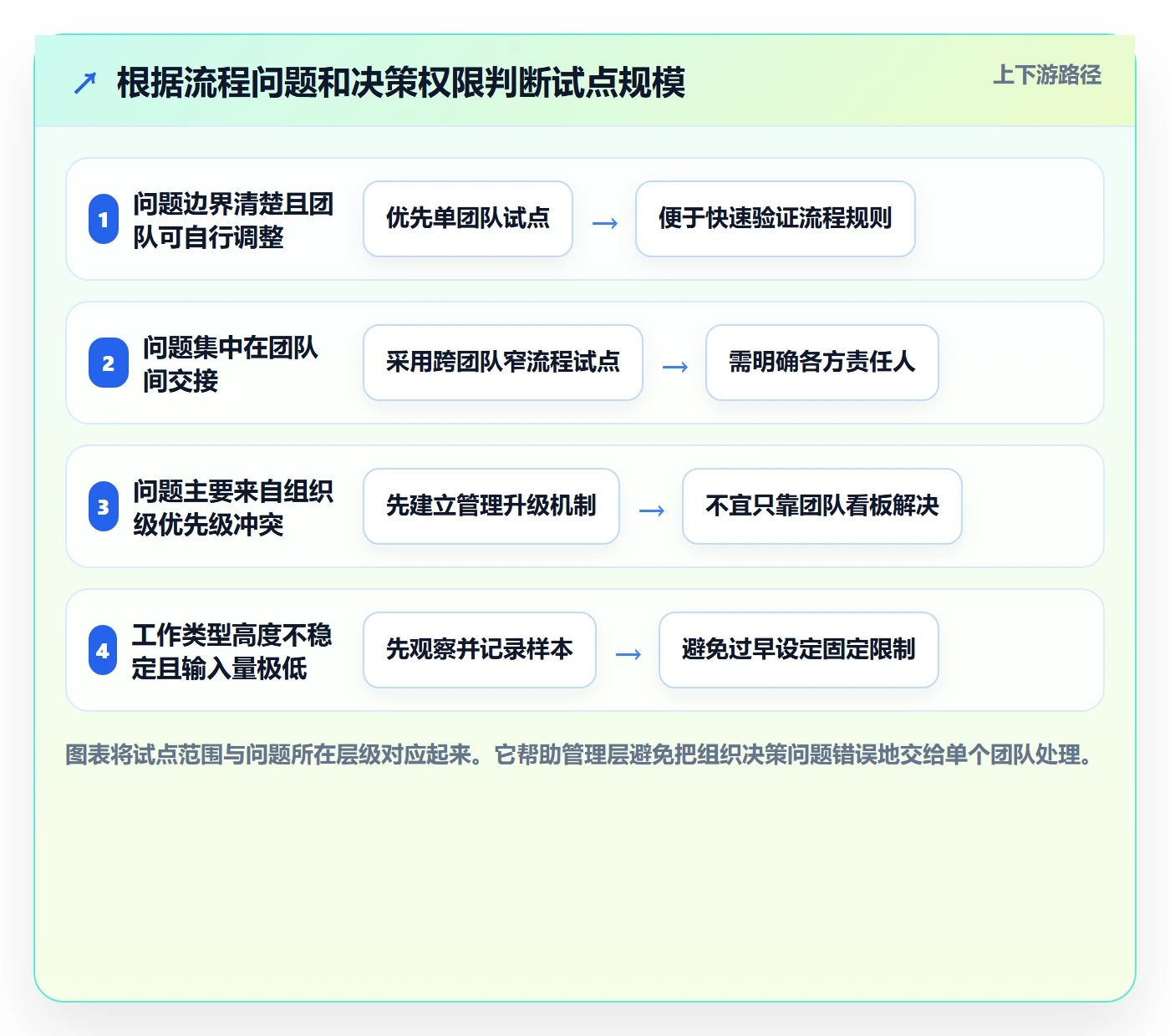Click the number 4 step badge

point(103,651)
